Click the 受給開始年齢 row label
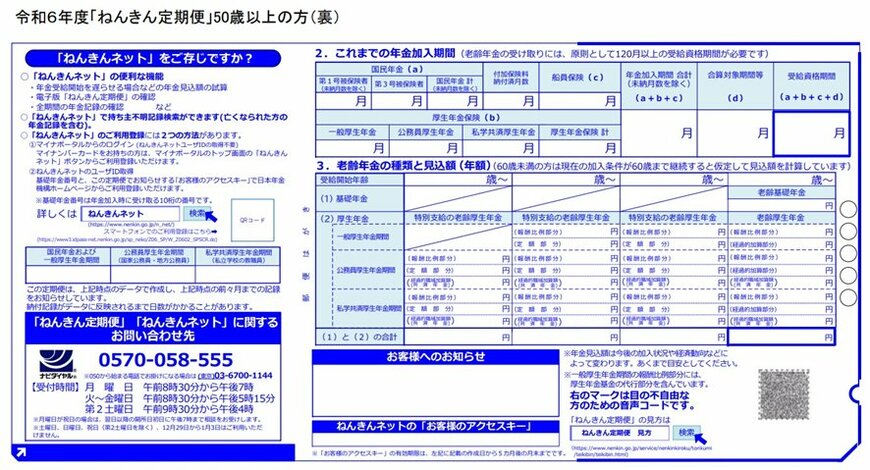The image size is (870, 470). (360, 180)
